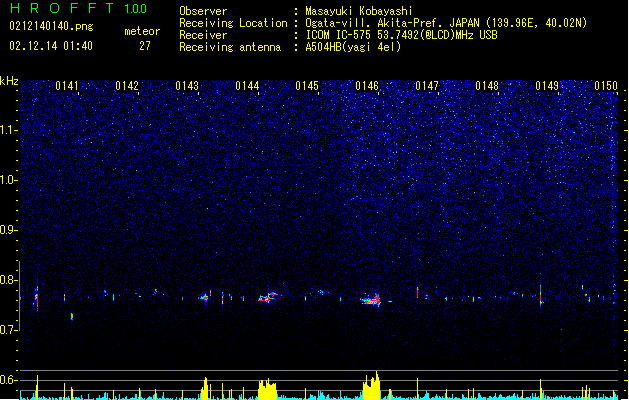629x400 pixels.
Task: Click time marker 0146
Action: [x=367, y=86]
